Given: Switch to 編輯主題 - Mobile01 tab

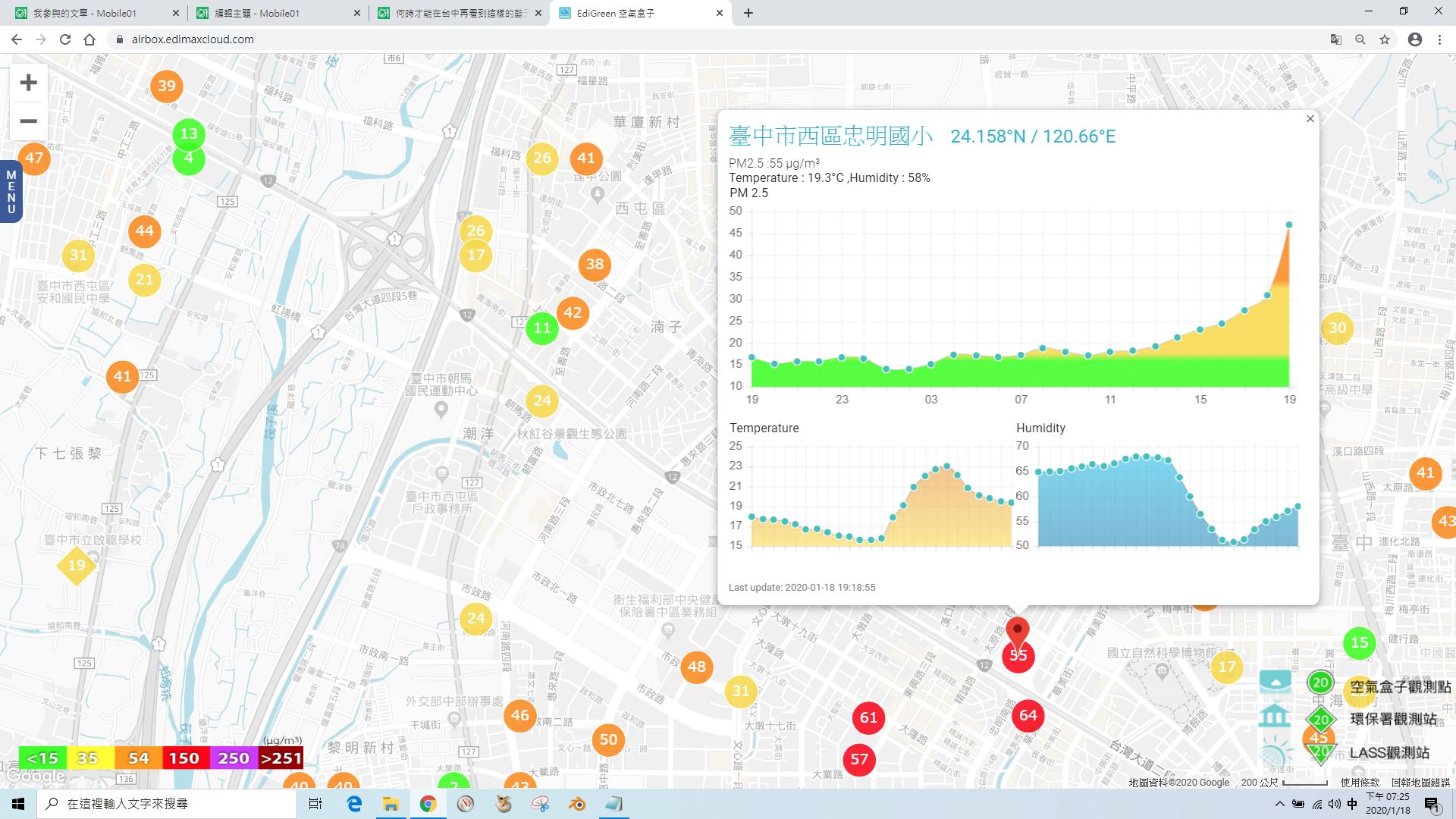Looking at the screenshot, I should pyautogui.click(x=277, y=13).
